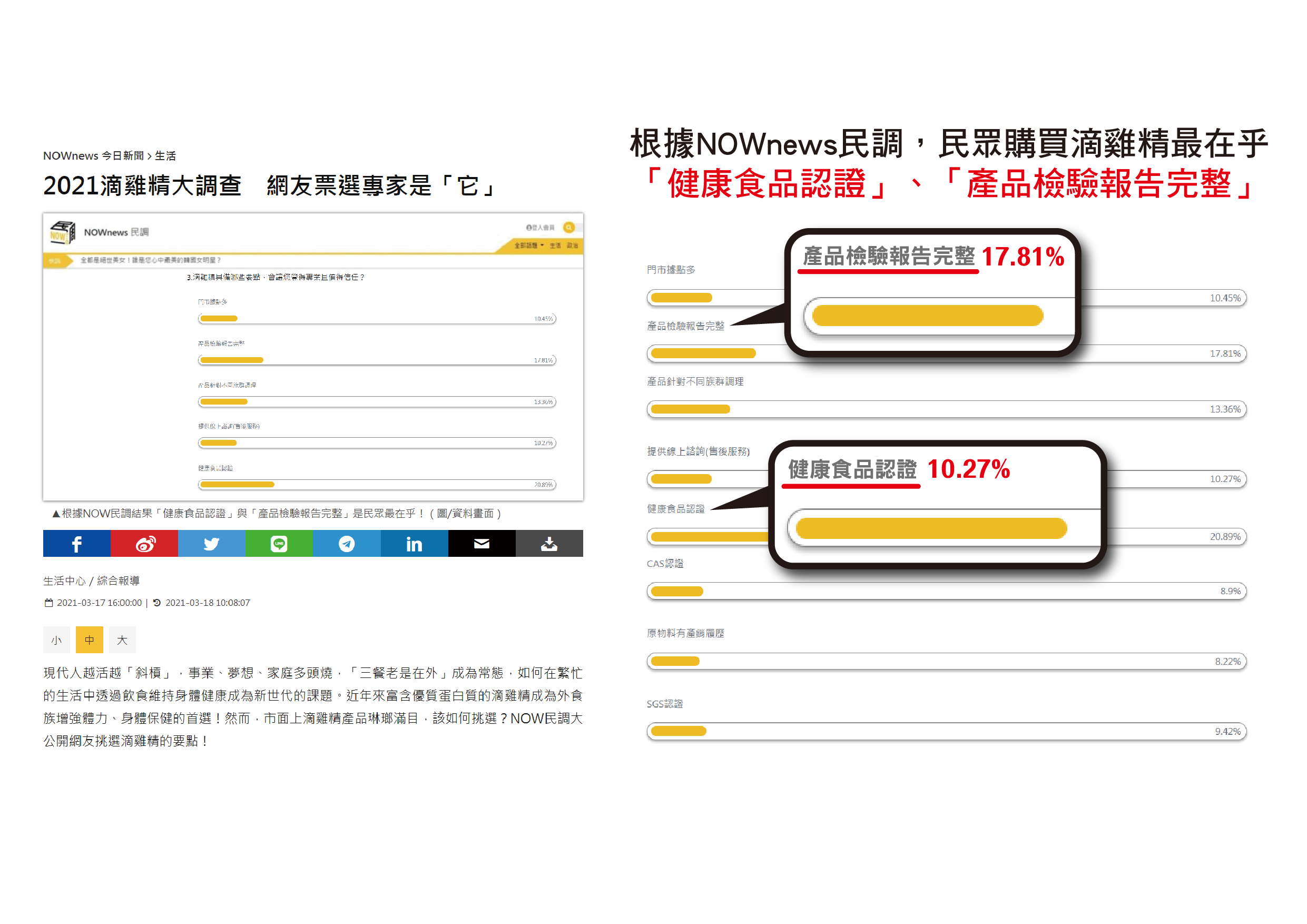
Task: Open the 生活 tab in poll header
Action: tap(555, 245)
